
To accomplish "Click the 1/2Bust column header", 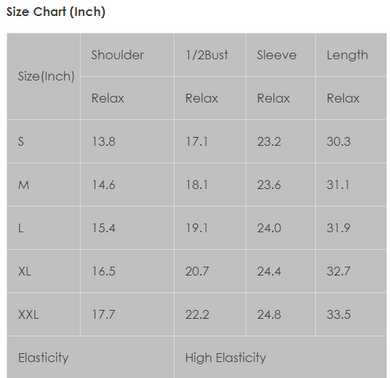I will pyautogui.click(x=207, y=55).
